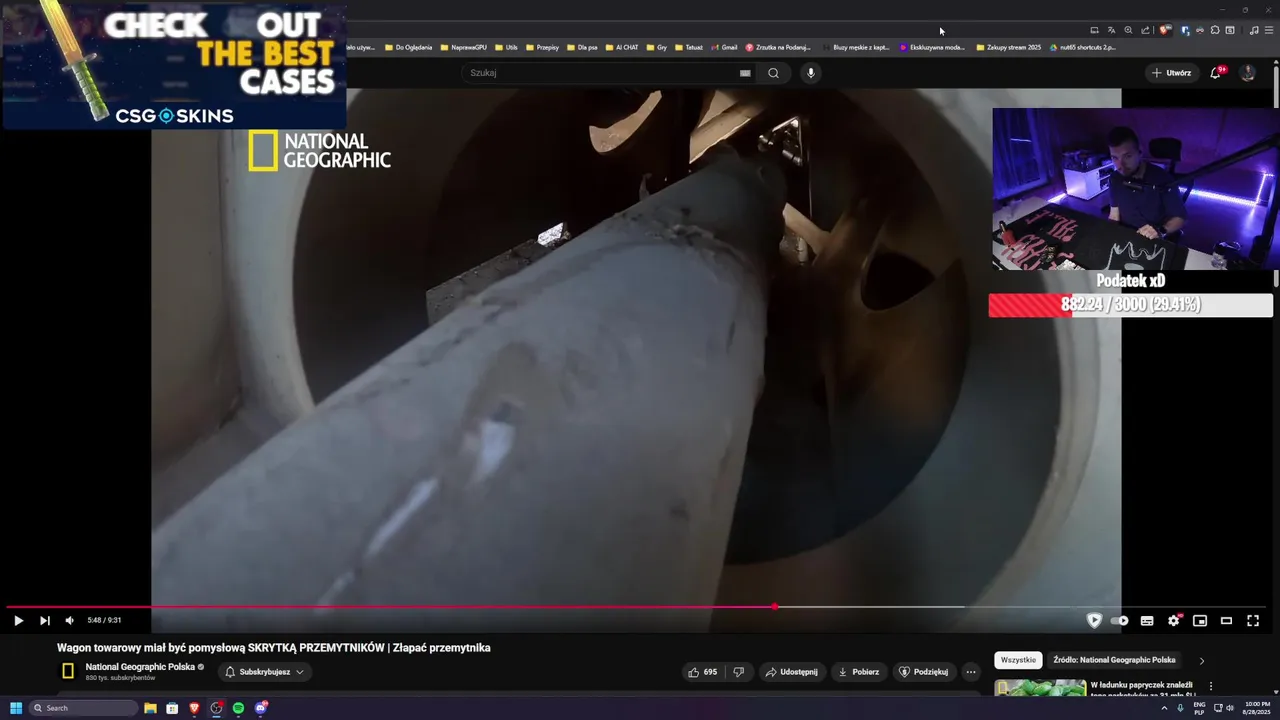Click the shield icon in player controls

(x=1094, y=621)
